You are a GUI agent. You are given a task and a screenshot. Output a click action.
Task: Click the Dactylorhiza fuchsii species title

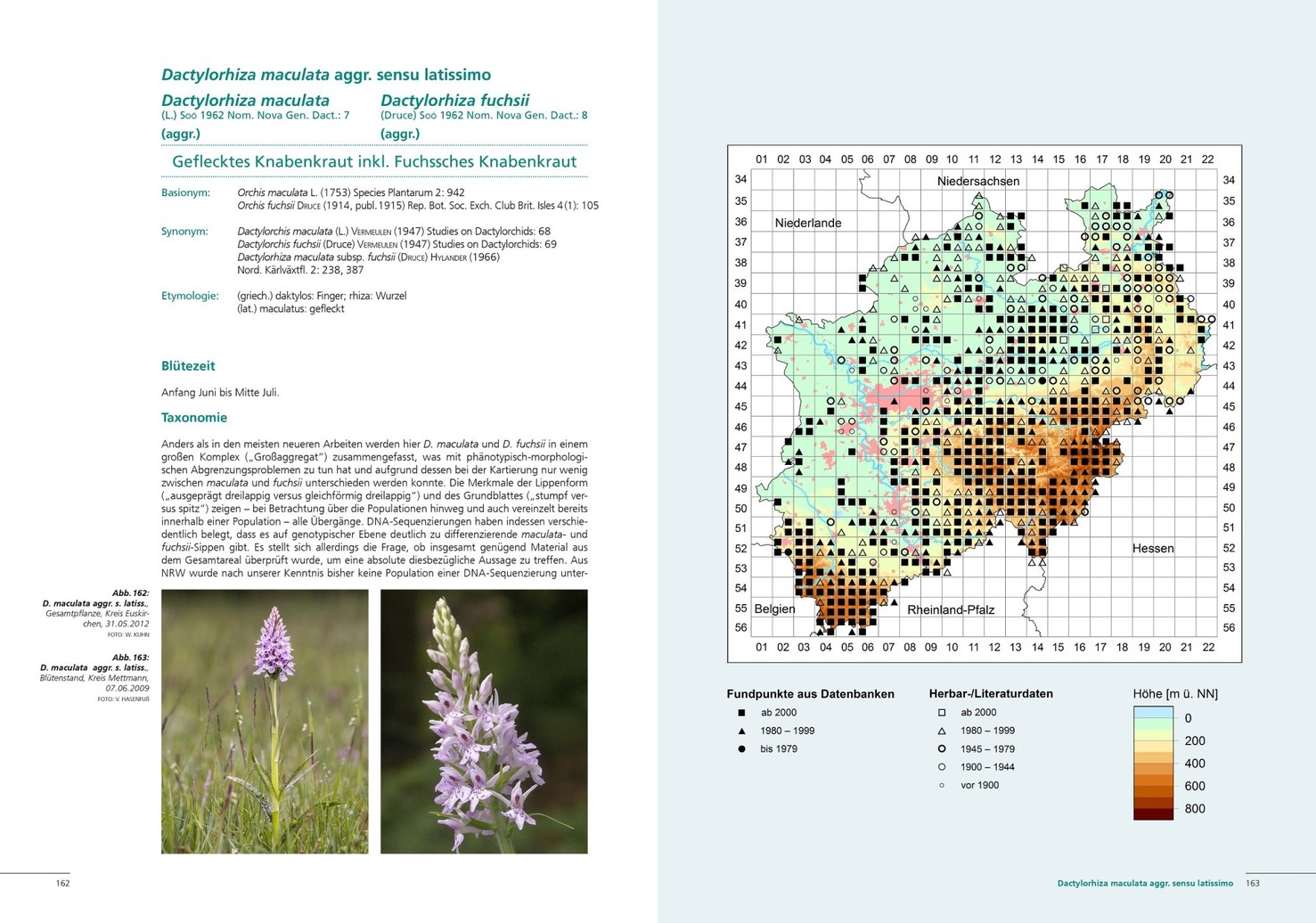(x=454, y=101)
